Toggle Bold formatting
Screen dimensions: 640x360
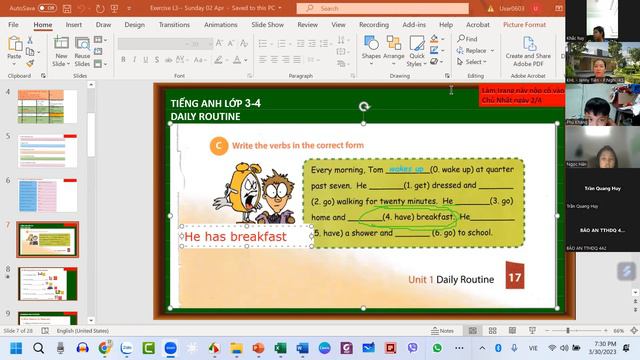[x=123, y=60]
